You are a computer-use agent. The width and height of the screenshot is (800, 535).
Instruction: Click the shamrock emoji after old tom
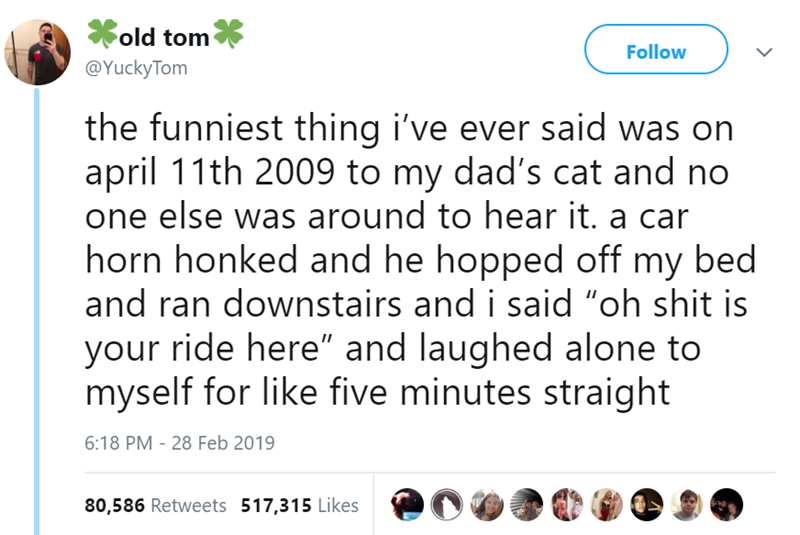tap(229, 34)
